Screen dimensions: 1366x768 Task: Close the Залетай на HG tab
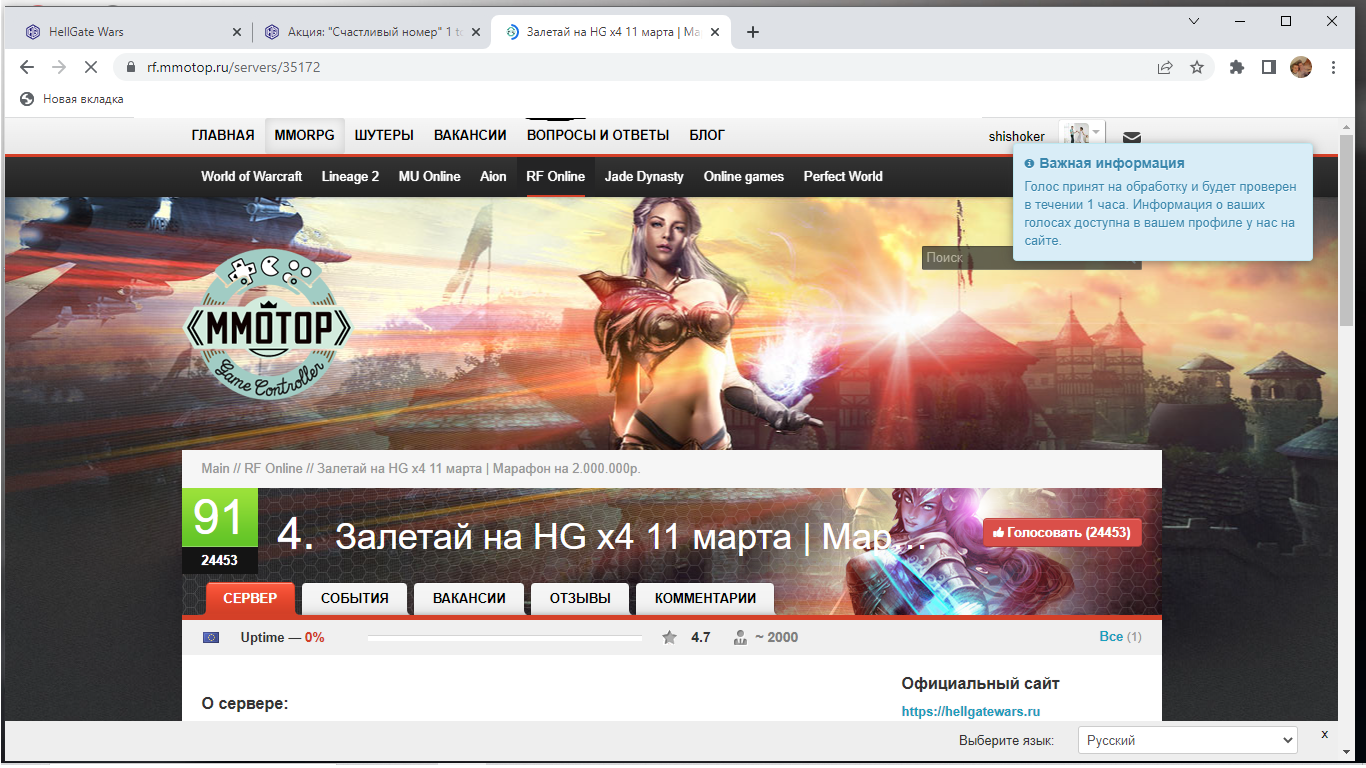(x=716, y=32)
